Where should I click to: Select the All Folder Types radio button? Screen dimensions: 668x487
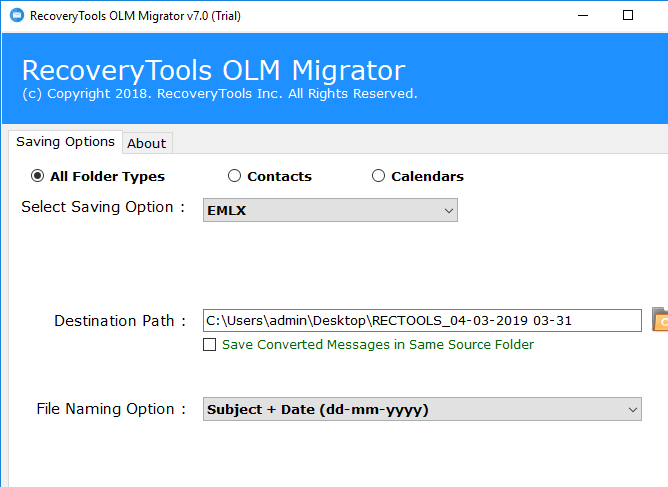[38, 176]
